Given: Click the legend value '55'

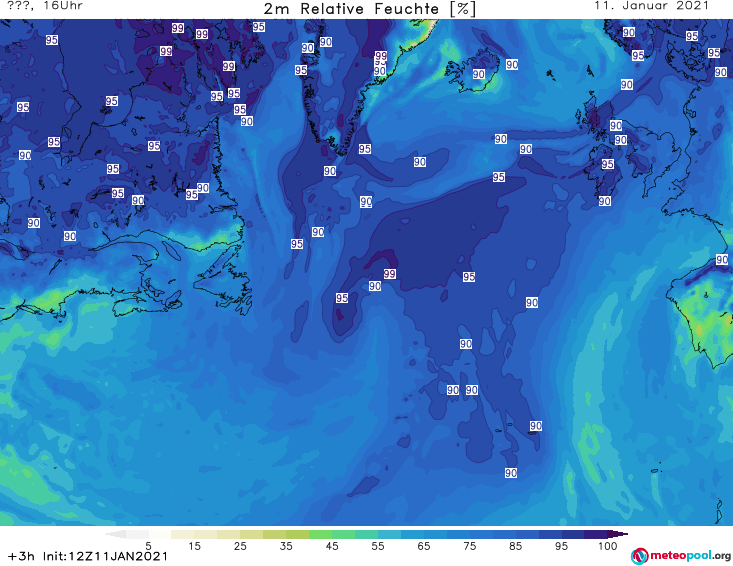Looking at the screenshot, I should point(377,545).
